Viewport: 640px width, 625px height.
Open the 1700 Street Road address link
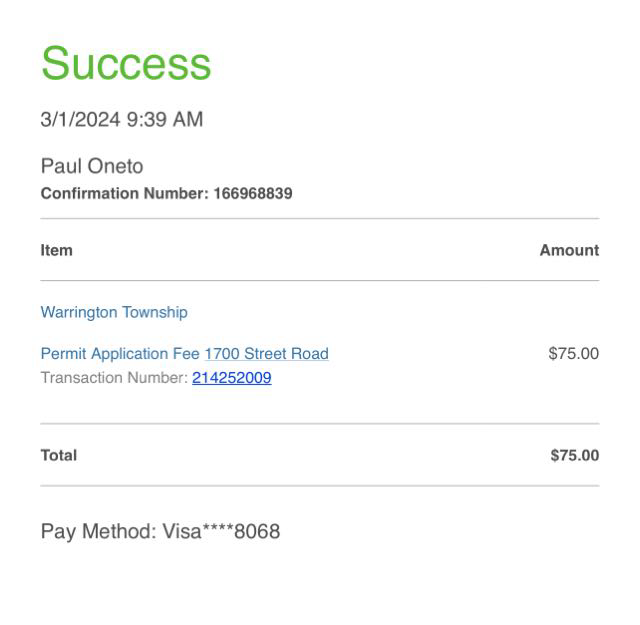pos(266,354)
